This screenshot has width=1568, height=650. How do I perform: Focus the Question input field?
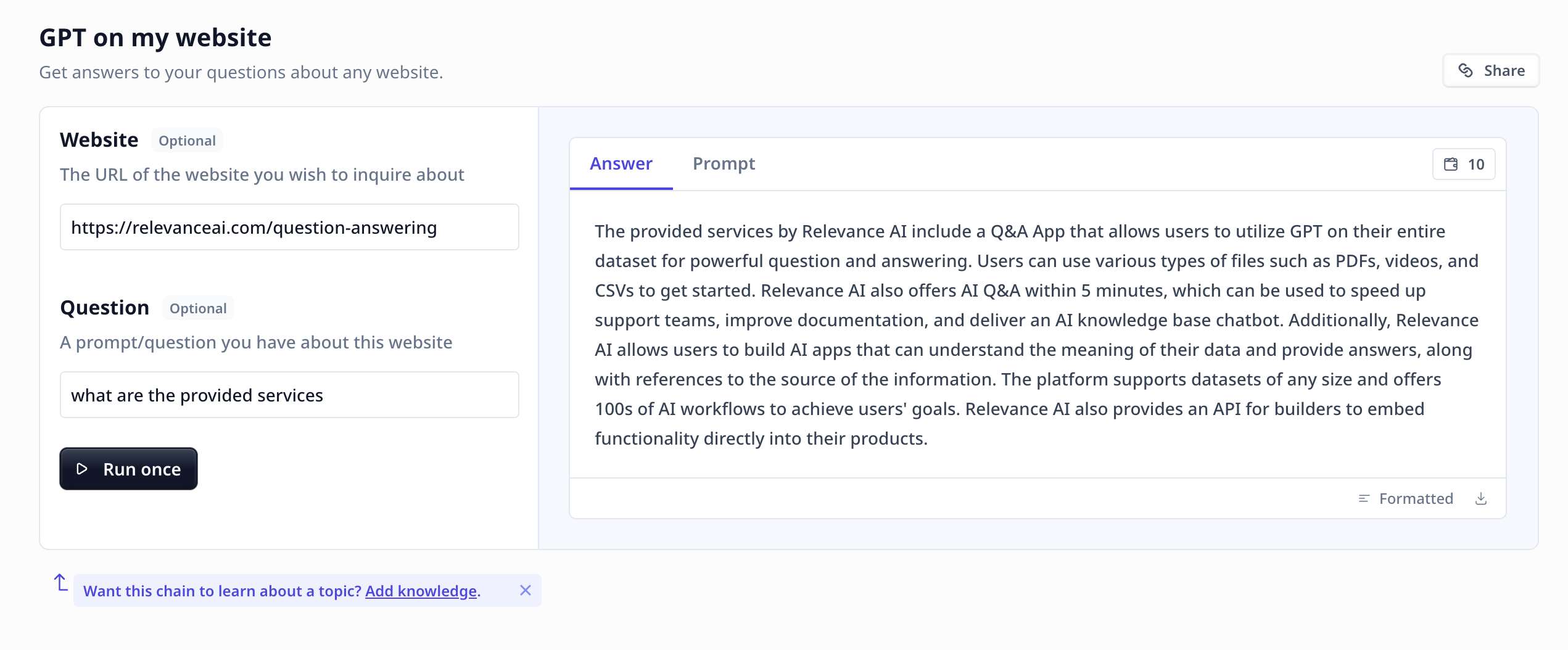tap(289, 395)
